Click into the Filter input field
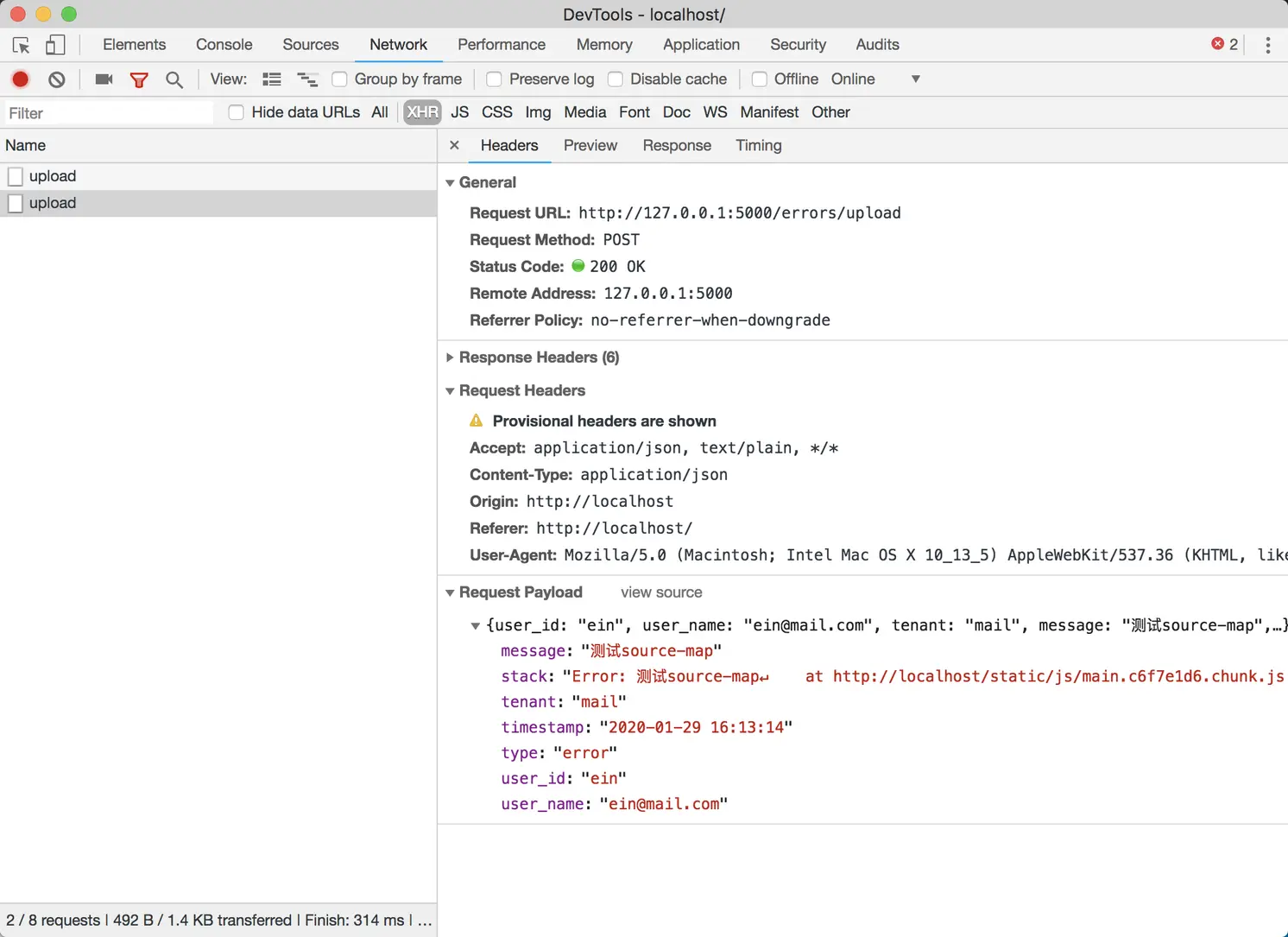Screen dimensions: 1288x937 (x=107, y=113)
